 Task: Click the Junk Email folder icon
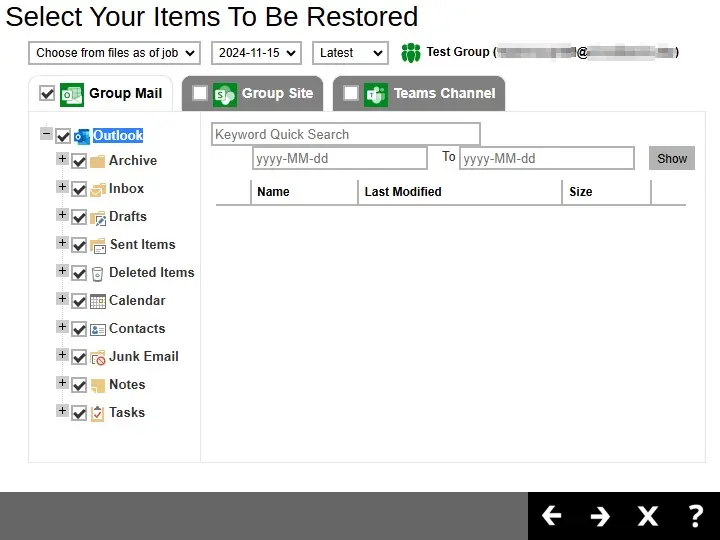[x=98, y=357]
